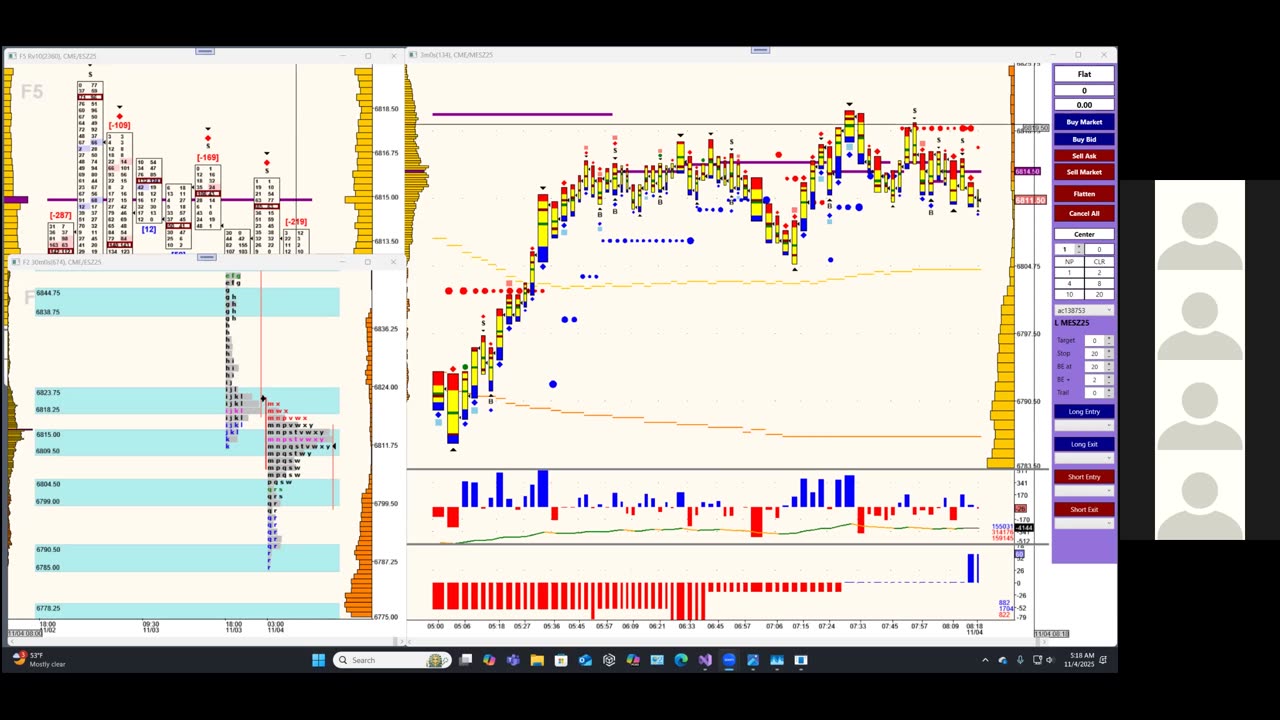1280x720 pixels.
Task: Click the Sell Ask button
Action: (1084, 156)
